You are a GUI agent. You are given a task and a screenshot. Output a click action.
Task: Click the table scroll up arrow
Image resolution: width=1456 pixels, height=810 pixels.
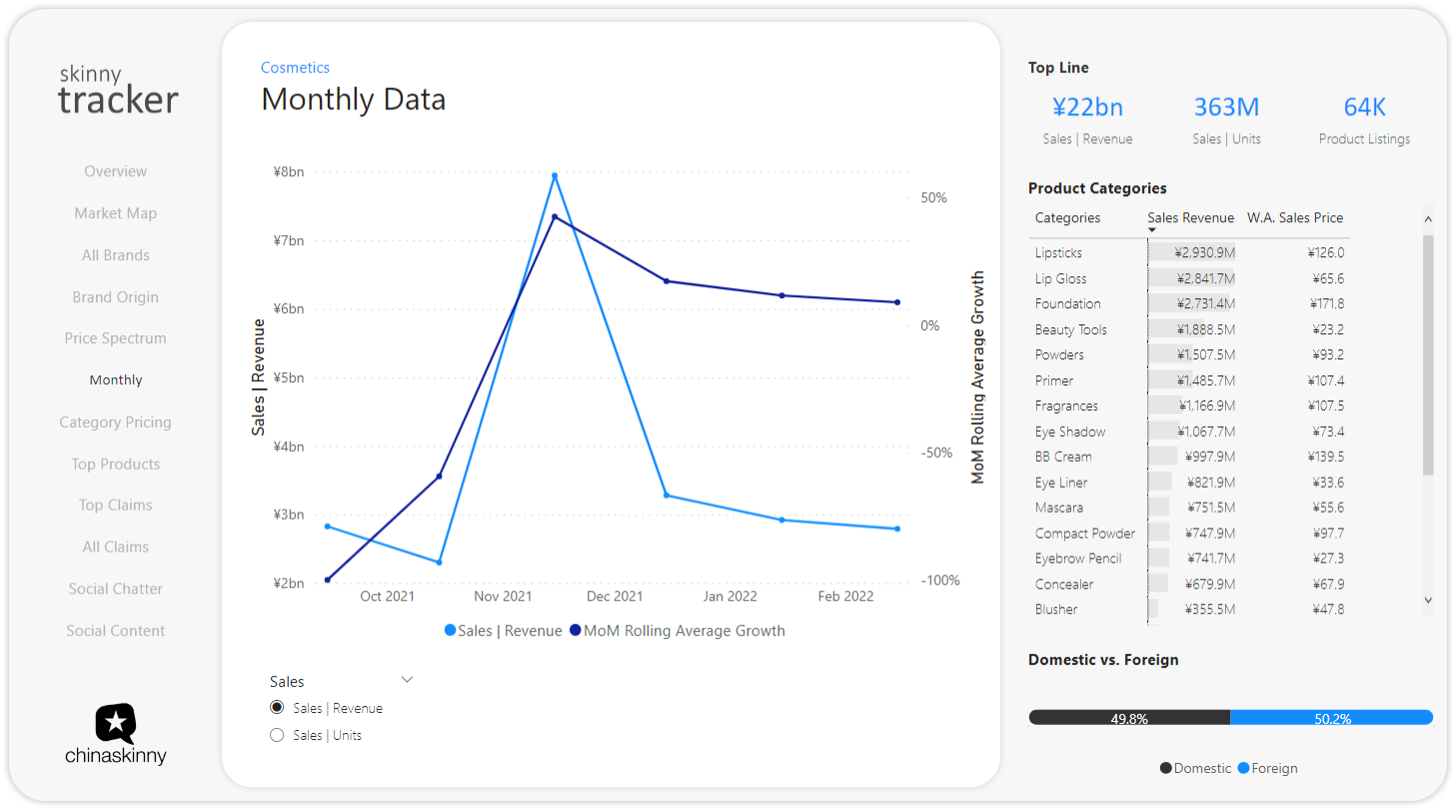coord(1428,219)
